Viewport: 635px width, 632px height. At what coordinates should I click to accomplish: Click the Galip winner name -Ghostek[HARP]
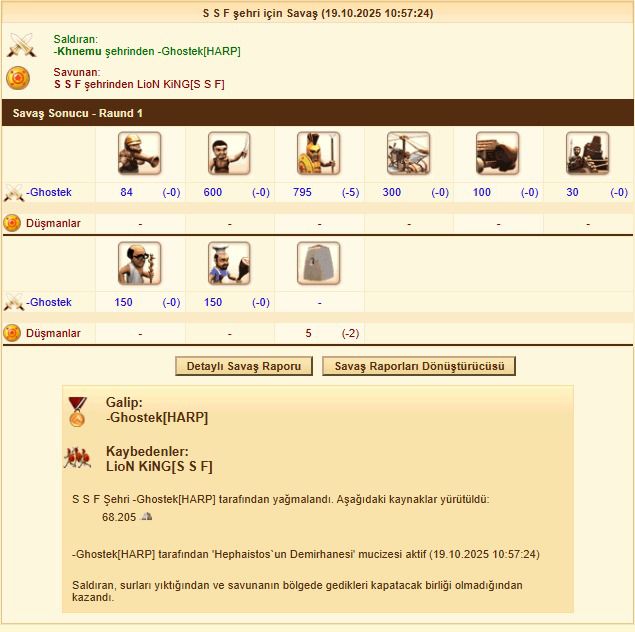[157, 417]
